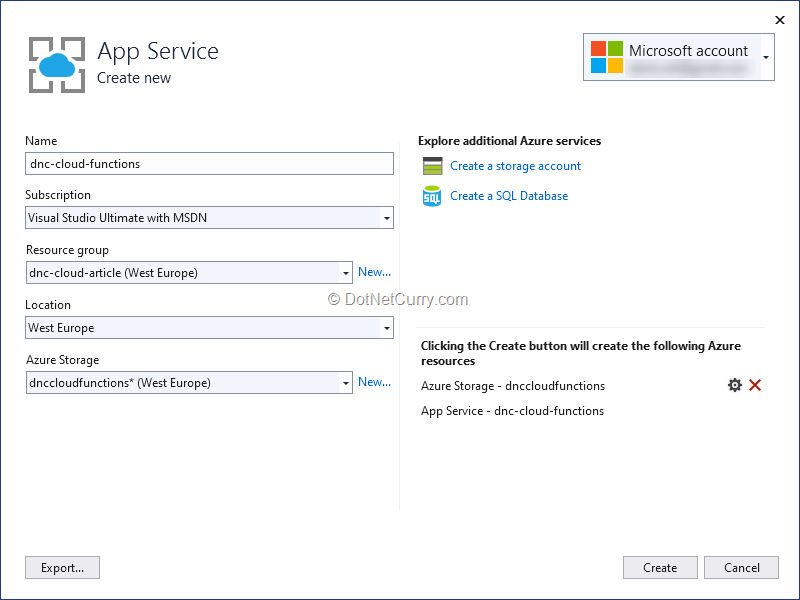The width and height of the screenshot is (800, 600).
Task: Click the Cancel button
Action: [x=741, y=567]
